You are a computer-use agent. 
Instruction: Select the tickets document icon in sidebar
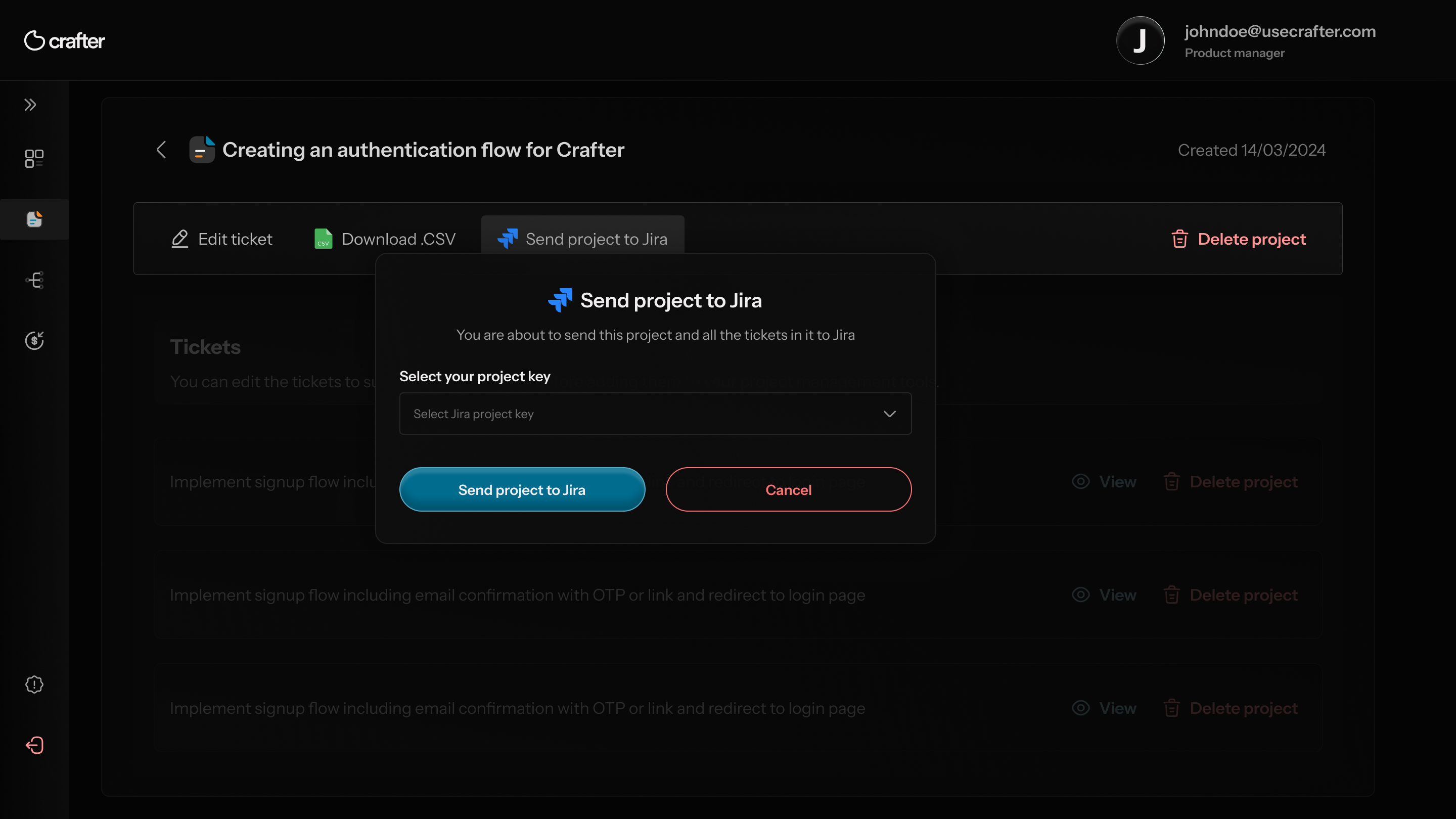pyautogui.click(x=34, y=219)
